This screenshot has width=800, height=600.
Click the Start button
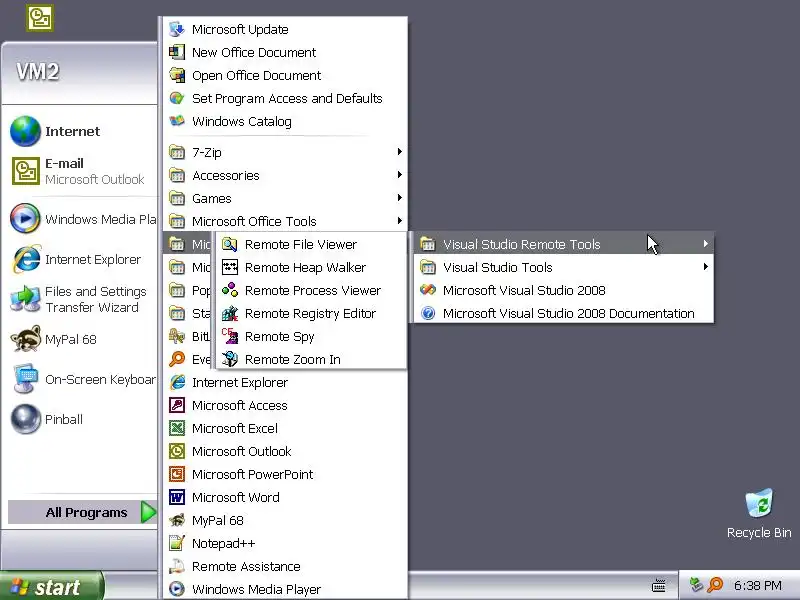[52, 587]
